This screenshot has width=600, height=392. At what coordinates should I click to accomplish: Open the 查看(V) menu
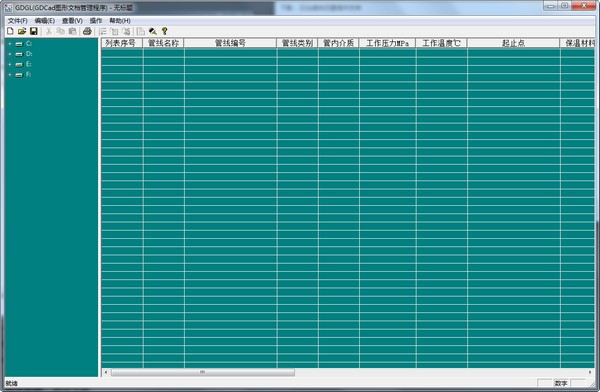click(x=72, y=21)
